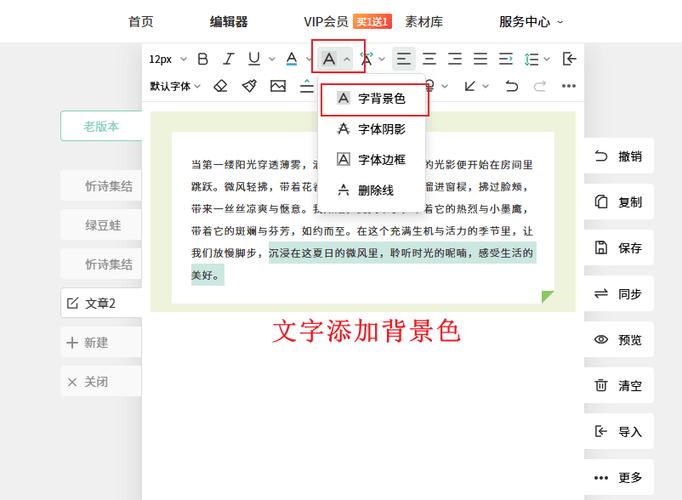Expand underline style arrow
Viewport: 682px width, 500px height.
[272, 59]
